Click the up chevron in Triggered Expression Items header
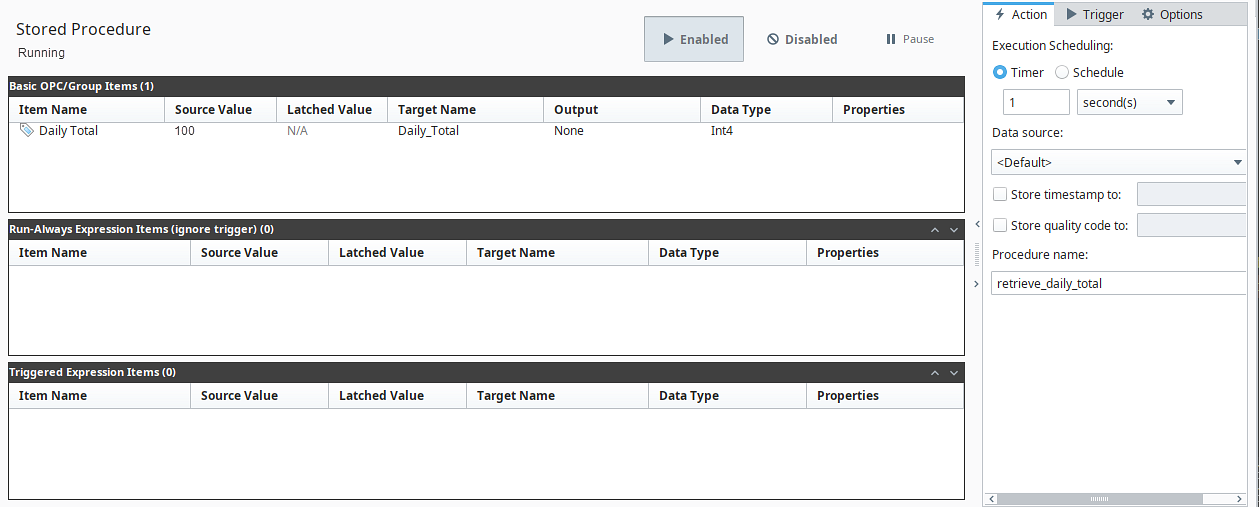Viewport: 1259px width, 507px height. coord(935,373)
